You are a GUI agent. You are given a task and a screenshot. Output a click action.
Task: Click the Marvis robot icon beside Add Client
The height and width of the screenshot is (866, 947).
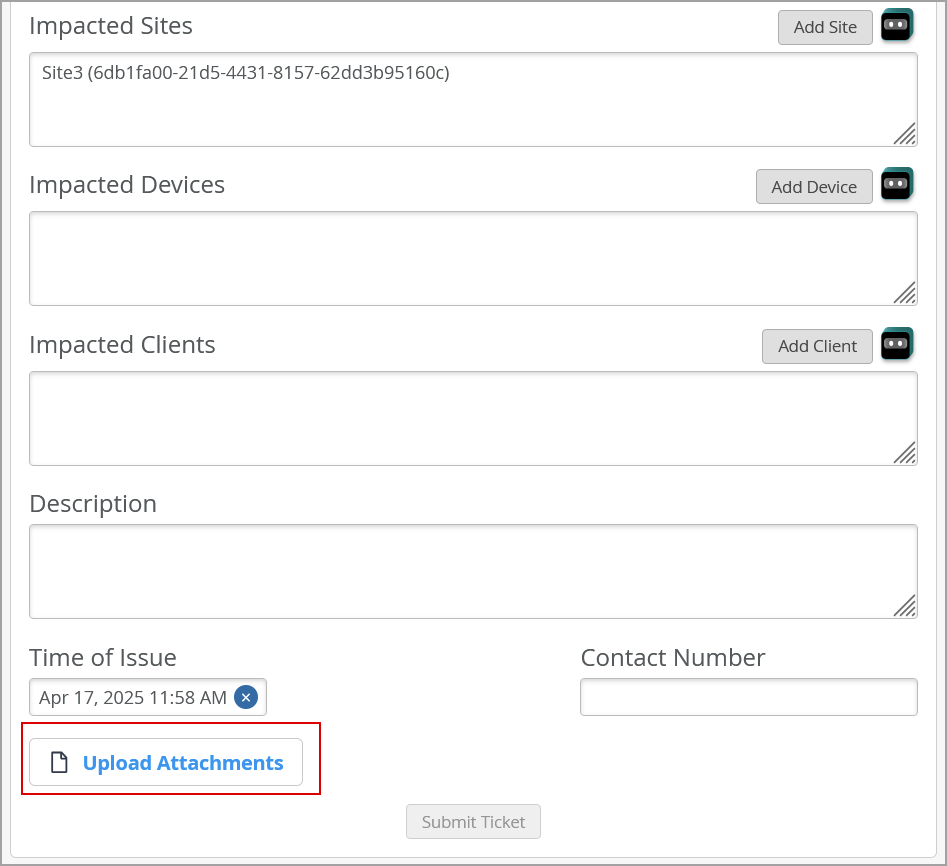point(896,345)
